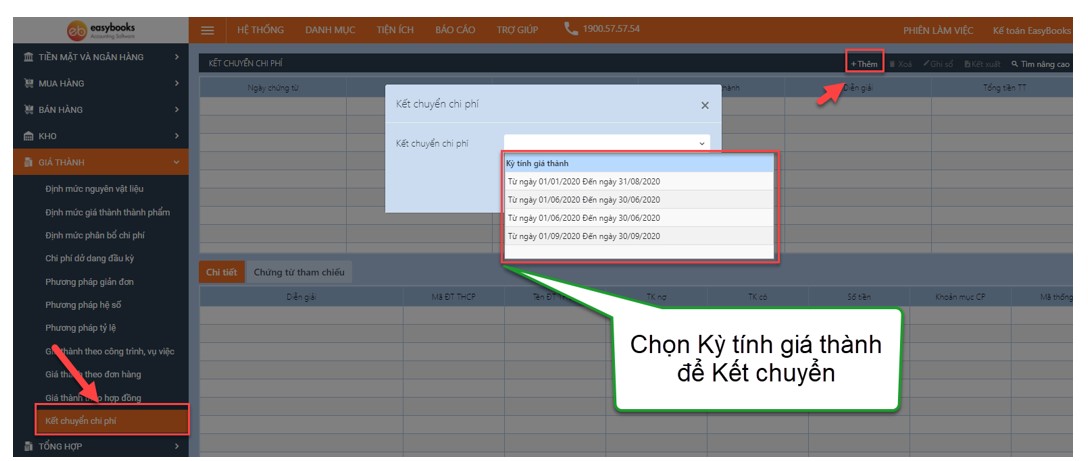Select period 01/09/2020 to 30/09/2020
This screenshot has height=461, width=1088.
point(638,236)
